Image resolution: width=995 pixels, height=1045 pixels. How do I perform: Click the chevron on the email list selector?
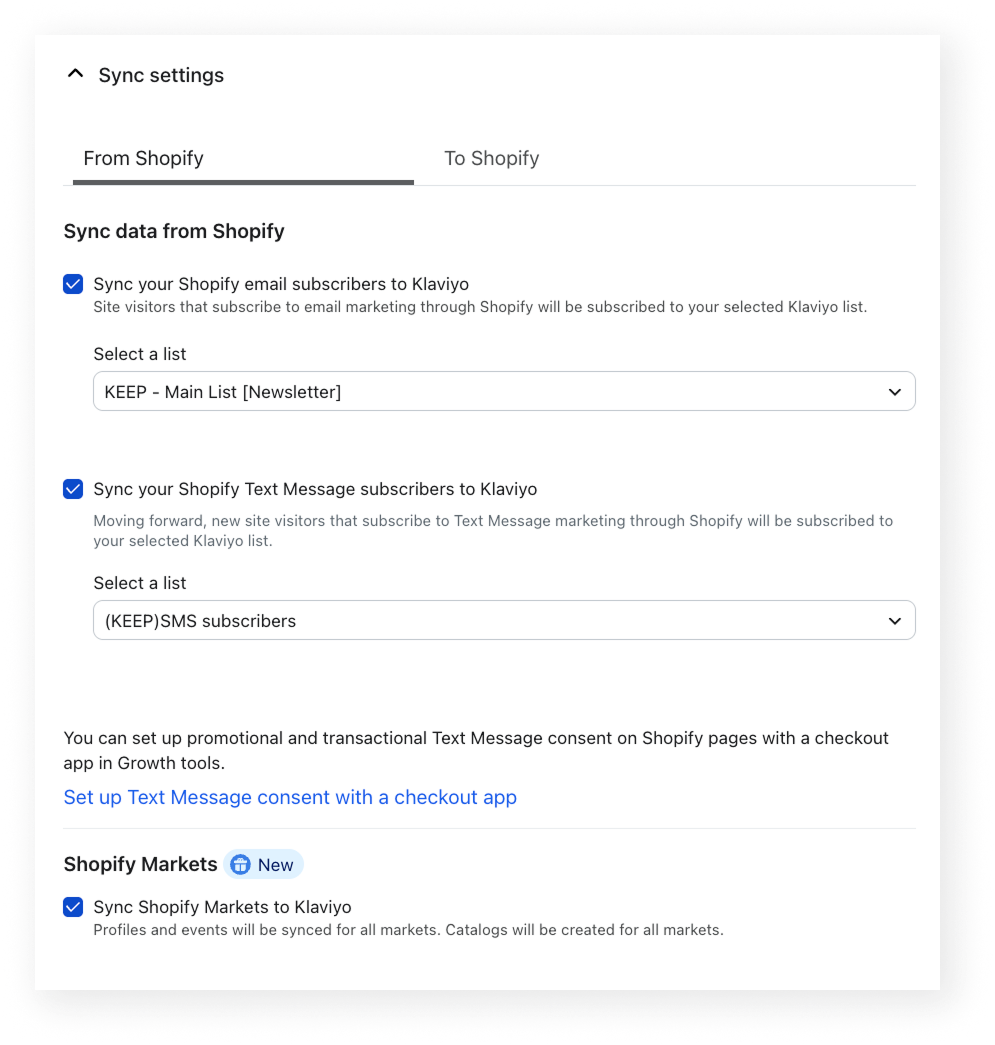tap(895, 391)
